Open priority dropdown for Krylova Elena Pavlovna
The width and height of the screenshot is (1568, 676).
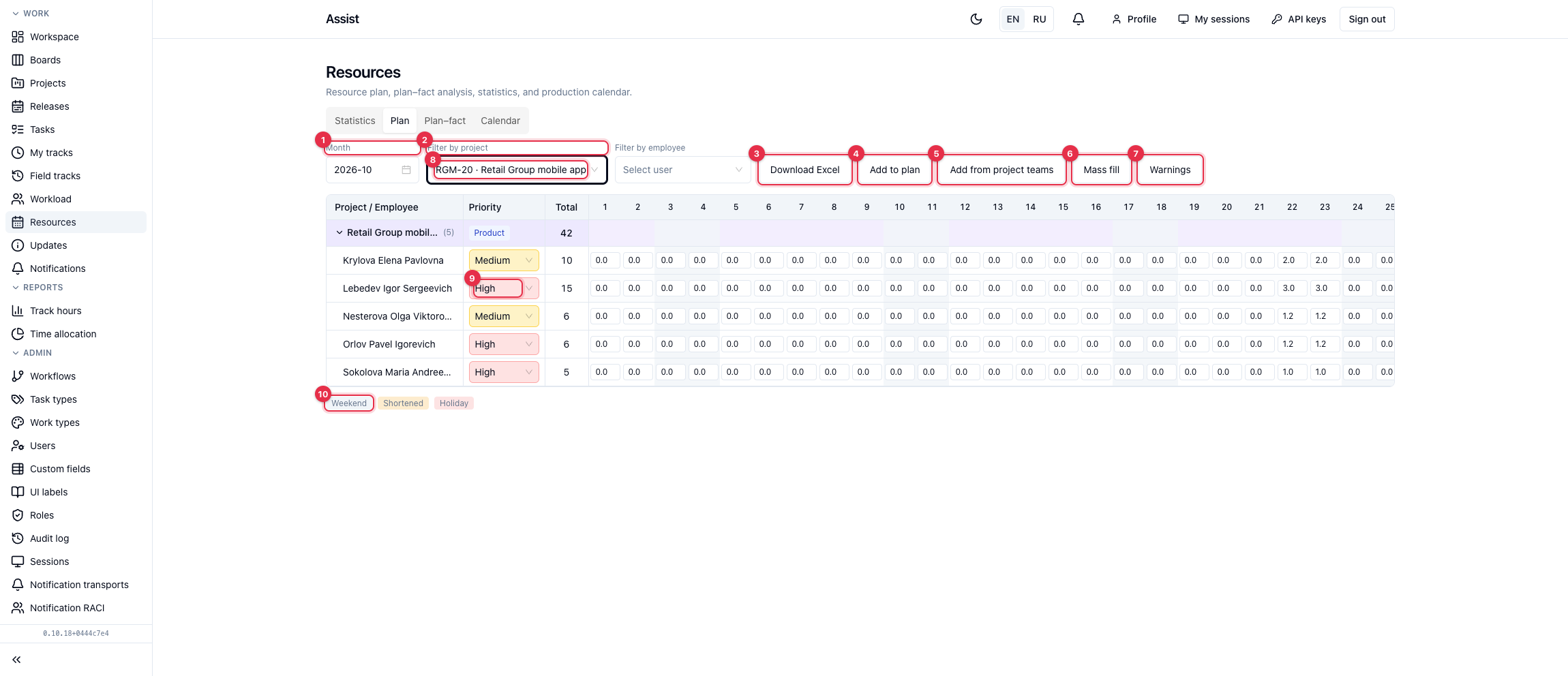click(x=504, y=260)
